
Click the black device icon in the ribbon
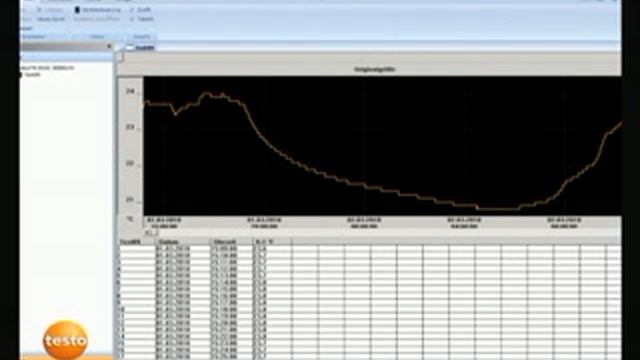77,9
